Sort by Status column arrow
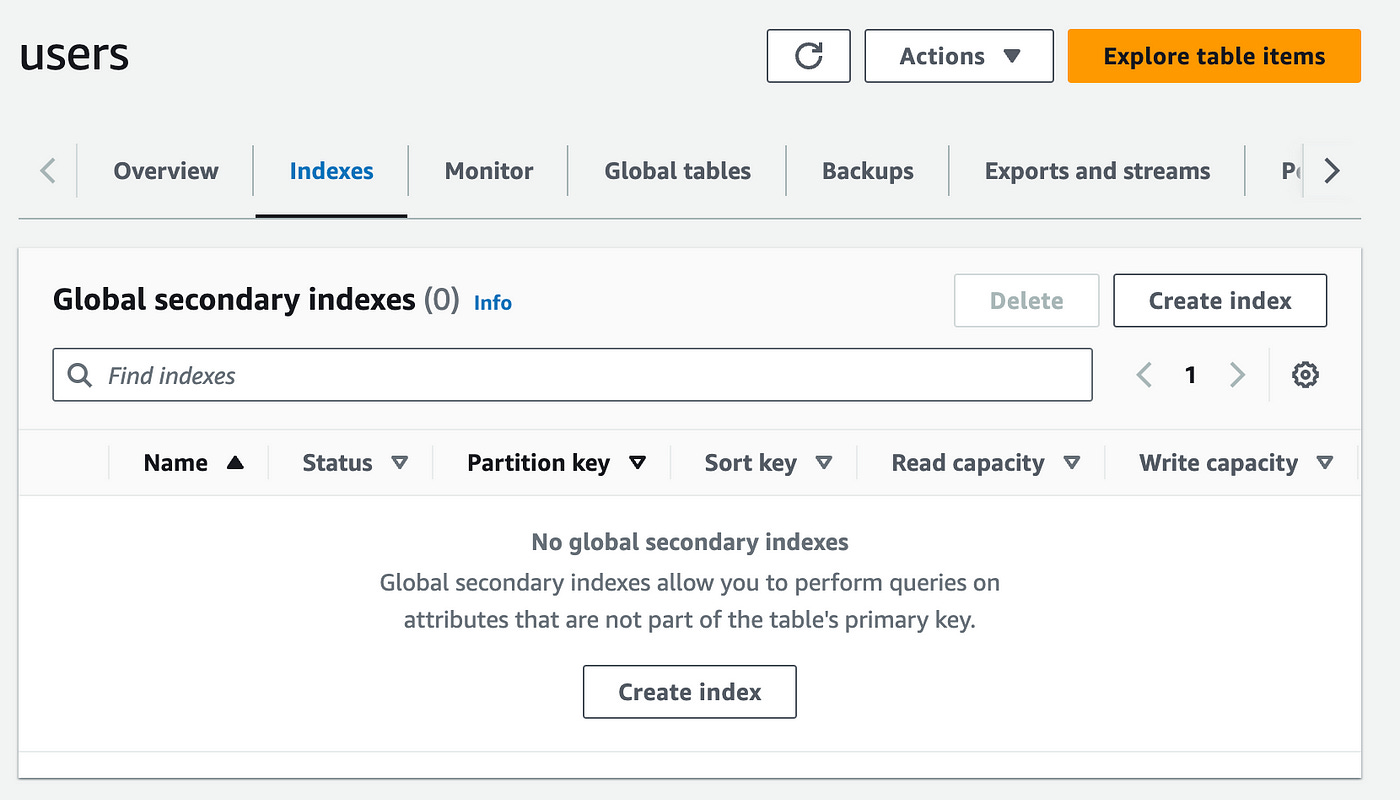 coord(399,463)
